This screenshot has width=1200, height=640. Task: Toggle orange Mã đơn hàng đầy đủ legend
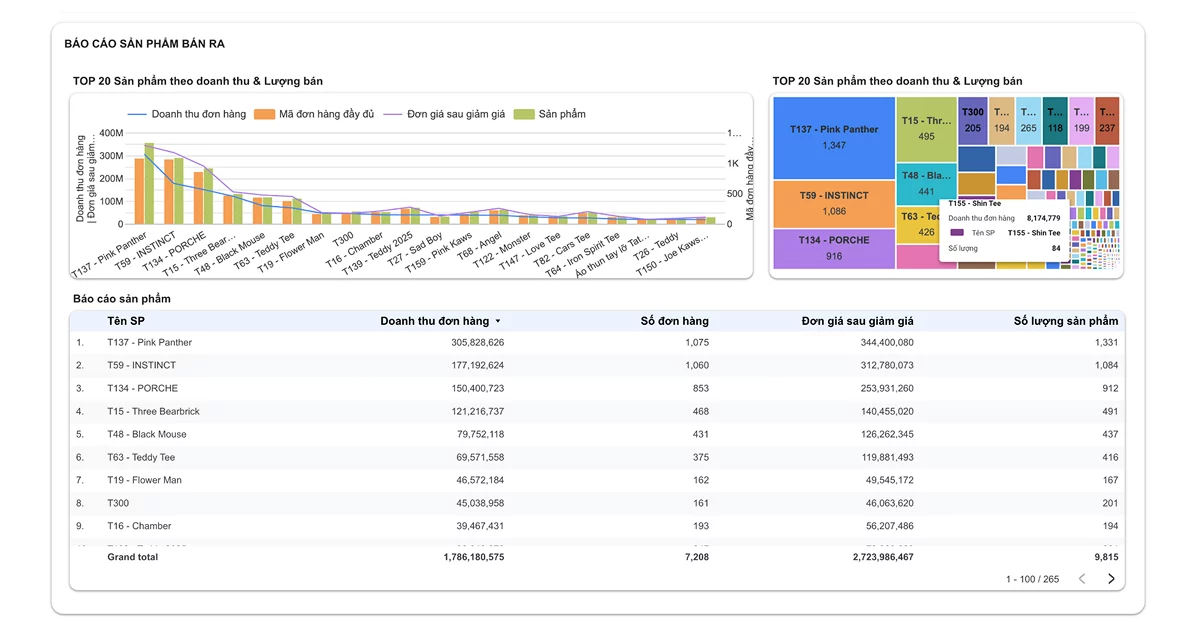click(314, 114)
